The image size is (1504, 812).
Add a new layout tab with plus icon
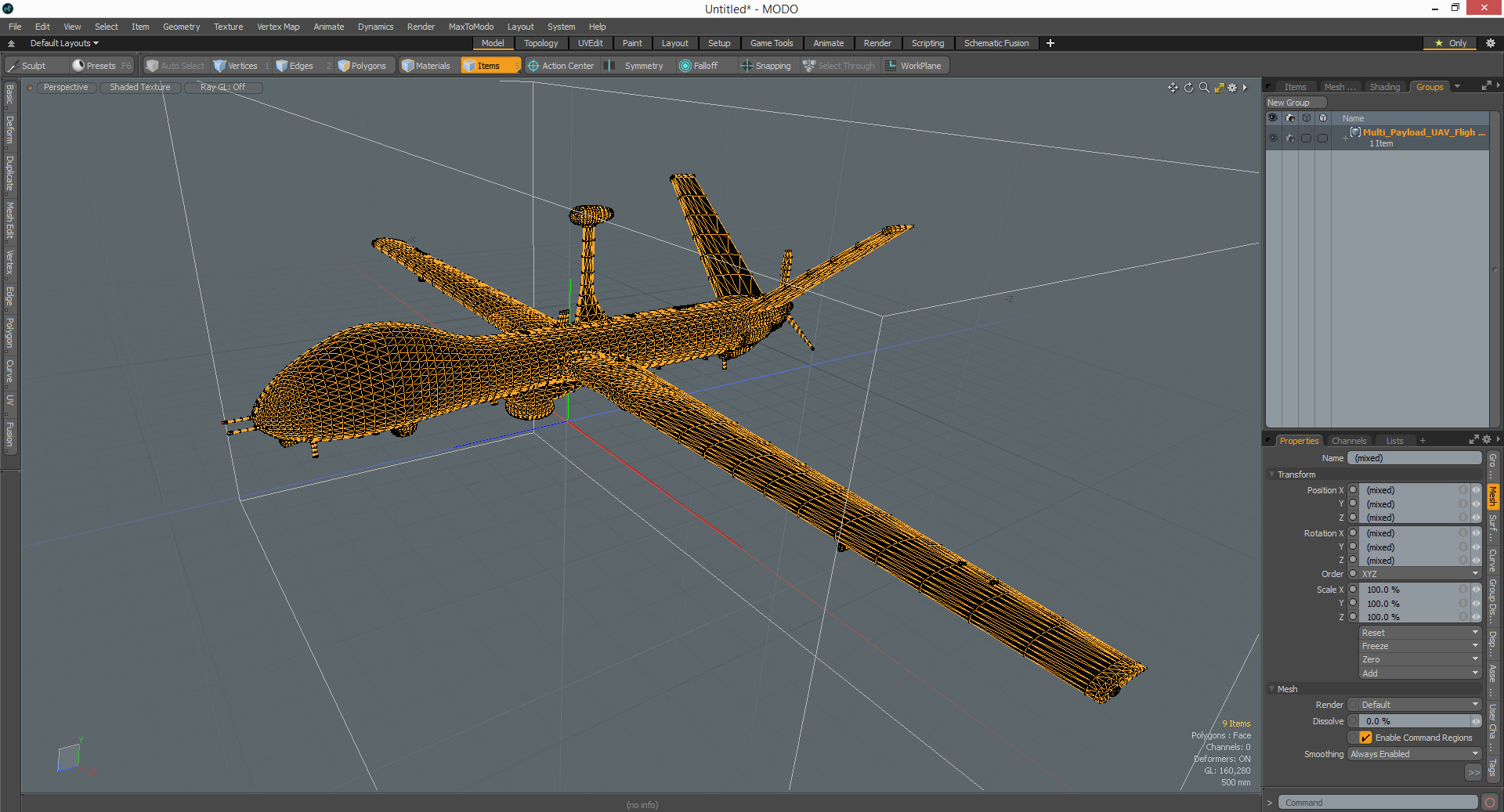click(x=1050, y=43)
